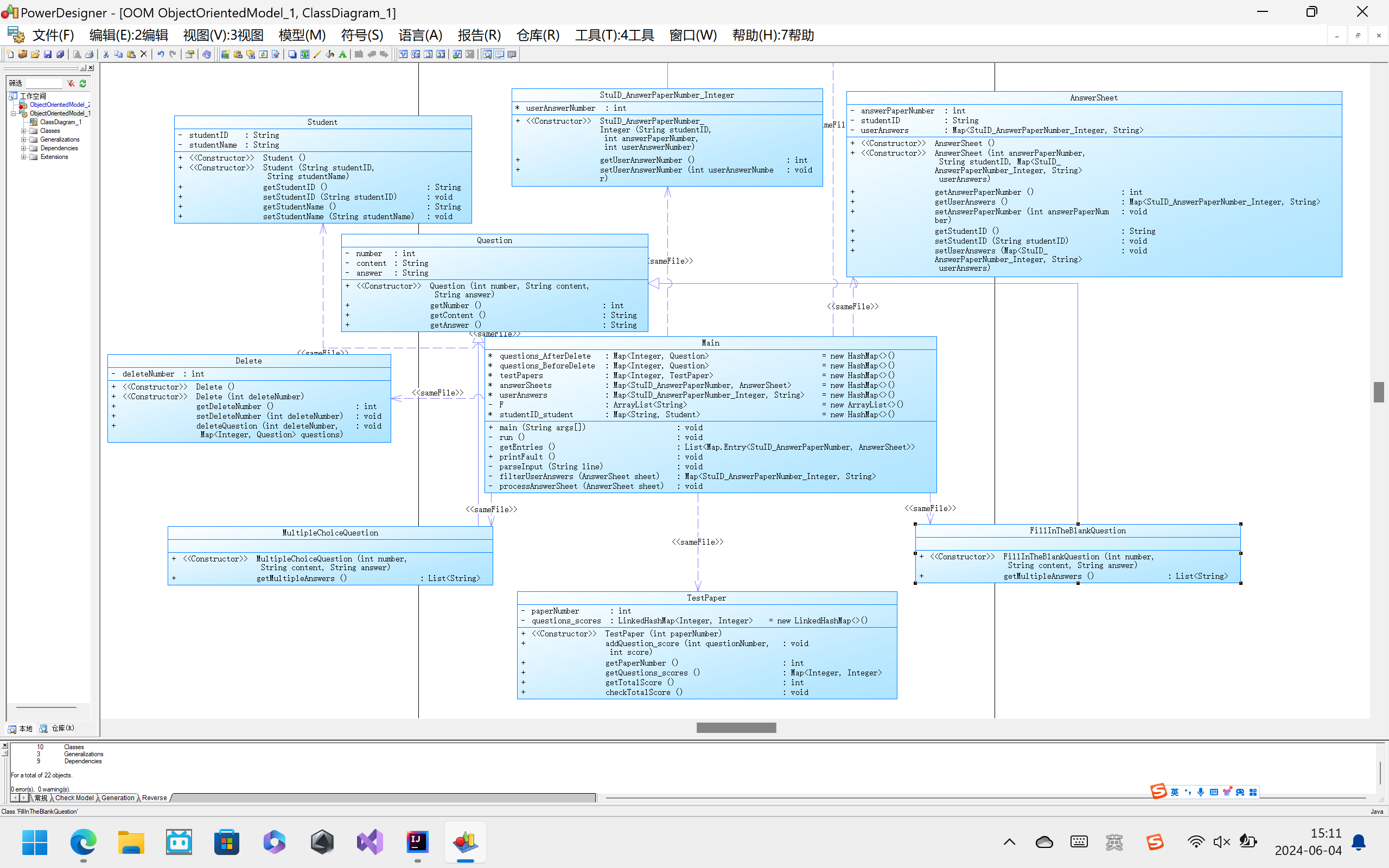Expand the Extensions folder node
The image size is (1389, 868).
[23, 157]
